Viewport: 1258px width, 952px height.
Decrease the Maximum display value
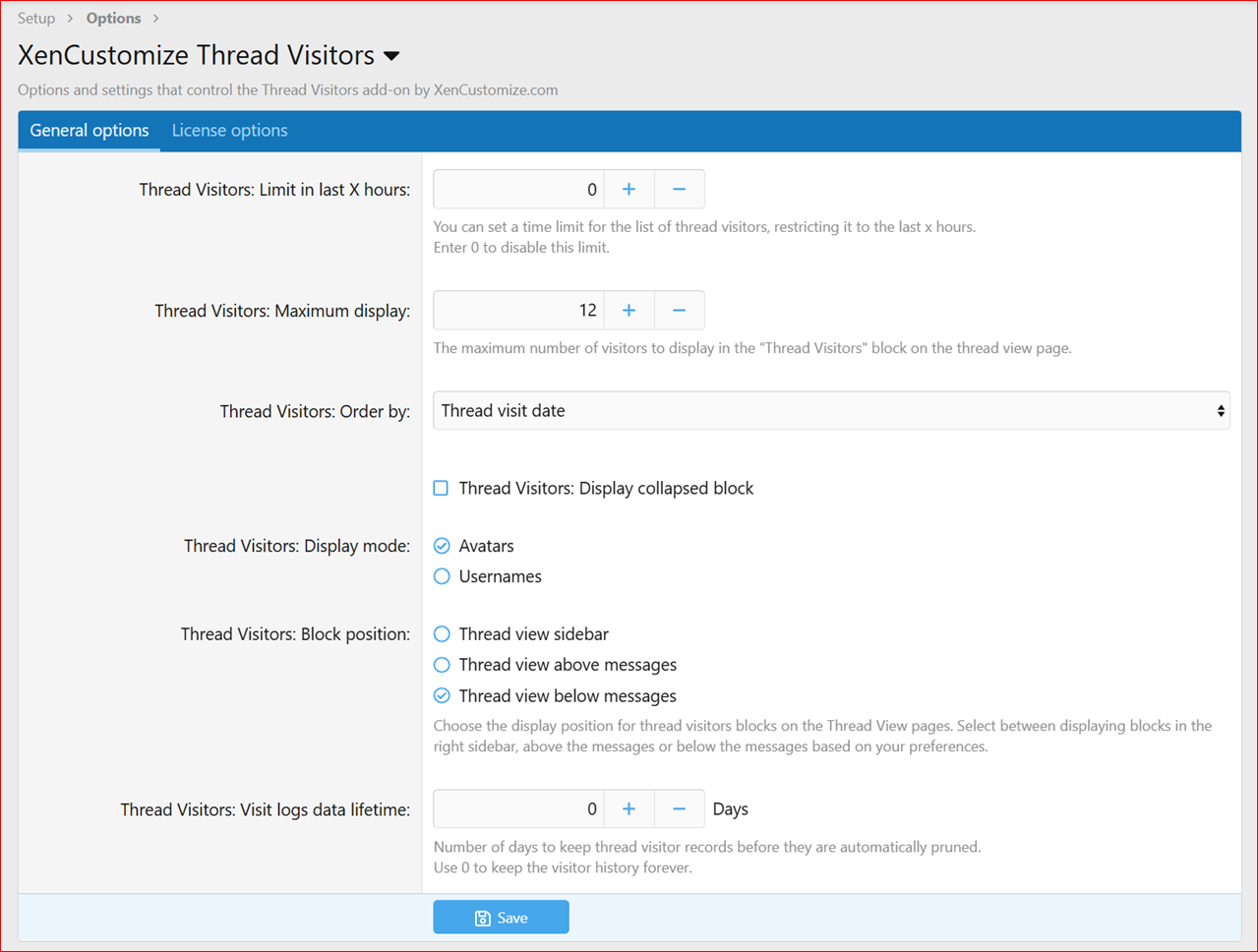point(680,311)
